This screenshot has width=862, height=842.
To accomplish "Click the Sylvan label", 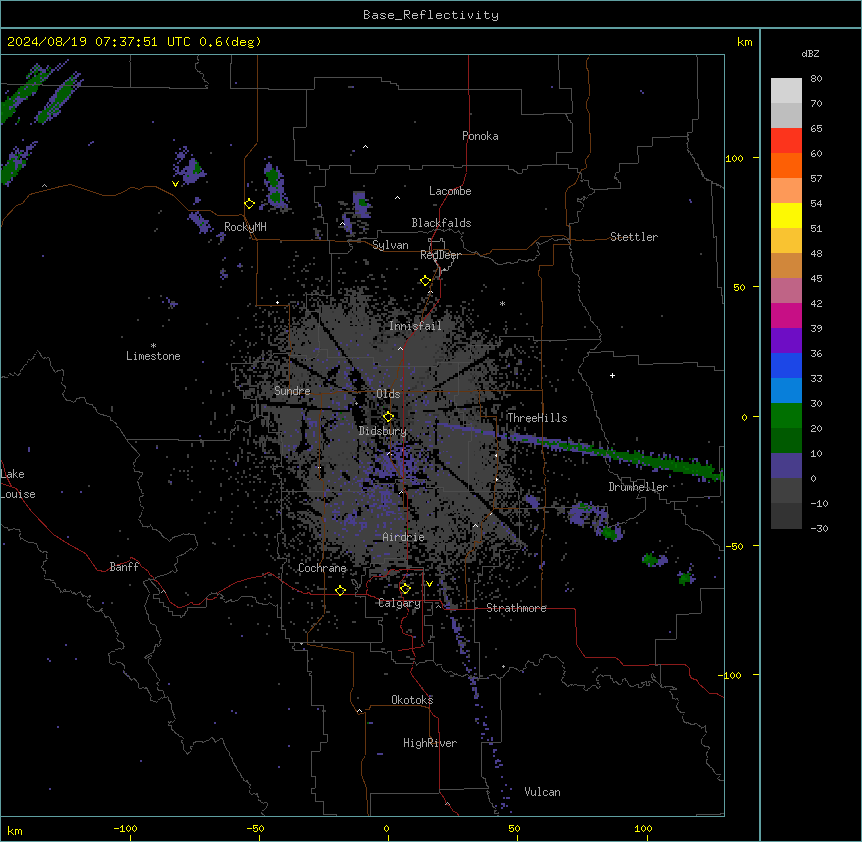I will click(x=390, y=245).
